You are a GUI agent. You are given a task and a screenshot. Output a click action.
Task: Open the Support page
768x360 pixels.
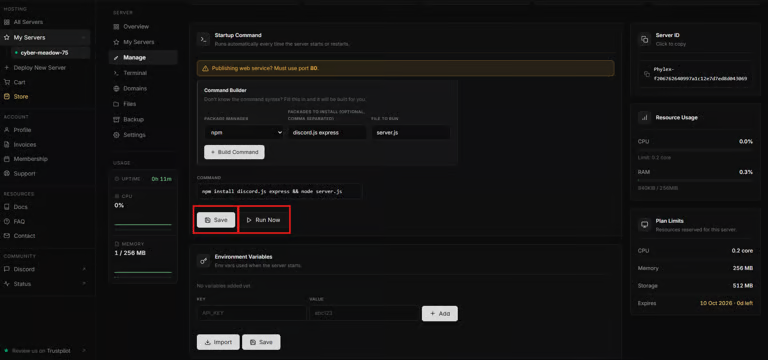tap(24, 174)
